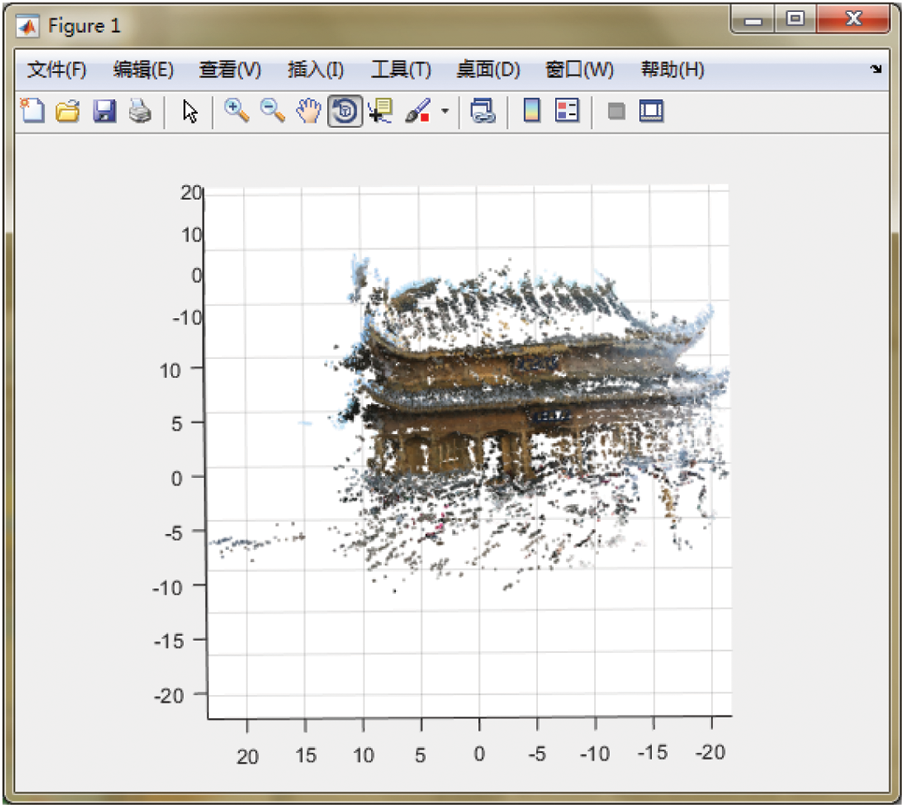The image size is (905, 808).
Task: Click the Open File folder icon
Action: [67, 111]
